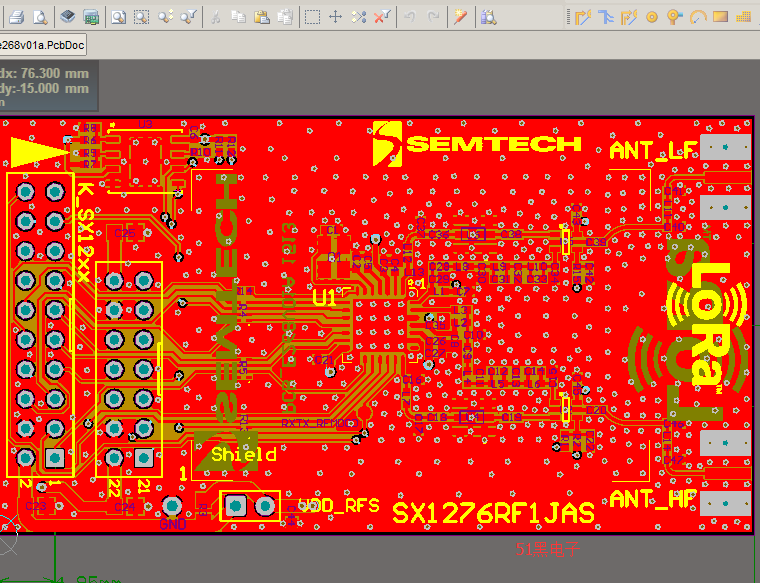Activate the Cross Probe tool
The image size is (760, 583).
pyautogui.click(x=460, y=17)
